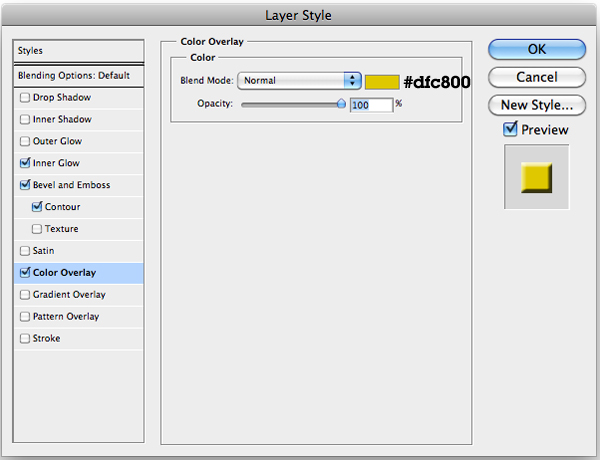Open Blending Options: Default
The width and height of the screenshot is (600, 460).
(x=78, y=75)
